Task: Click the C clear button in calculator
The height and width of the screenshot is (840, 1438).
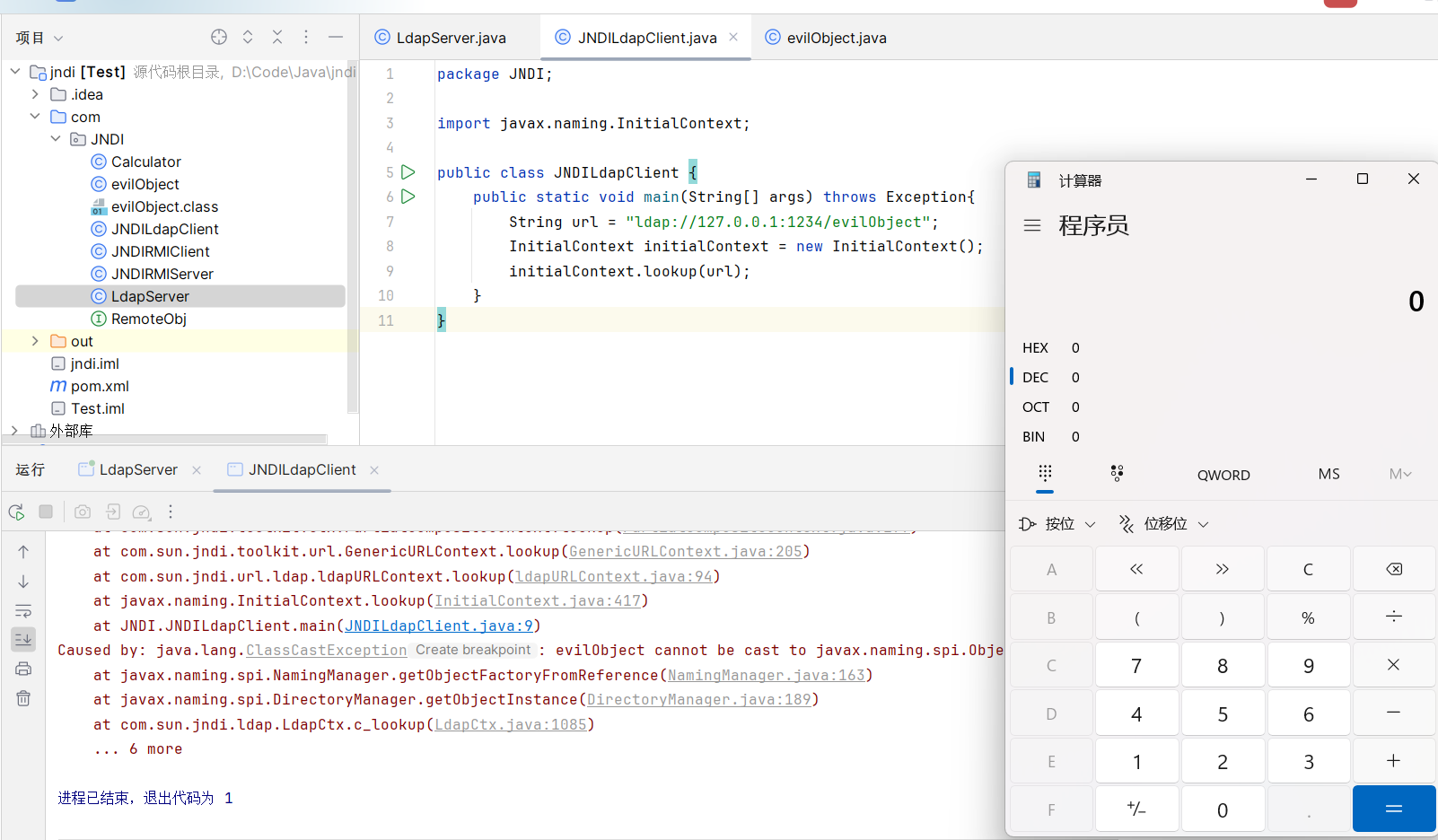Action: [1308, 569]
